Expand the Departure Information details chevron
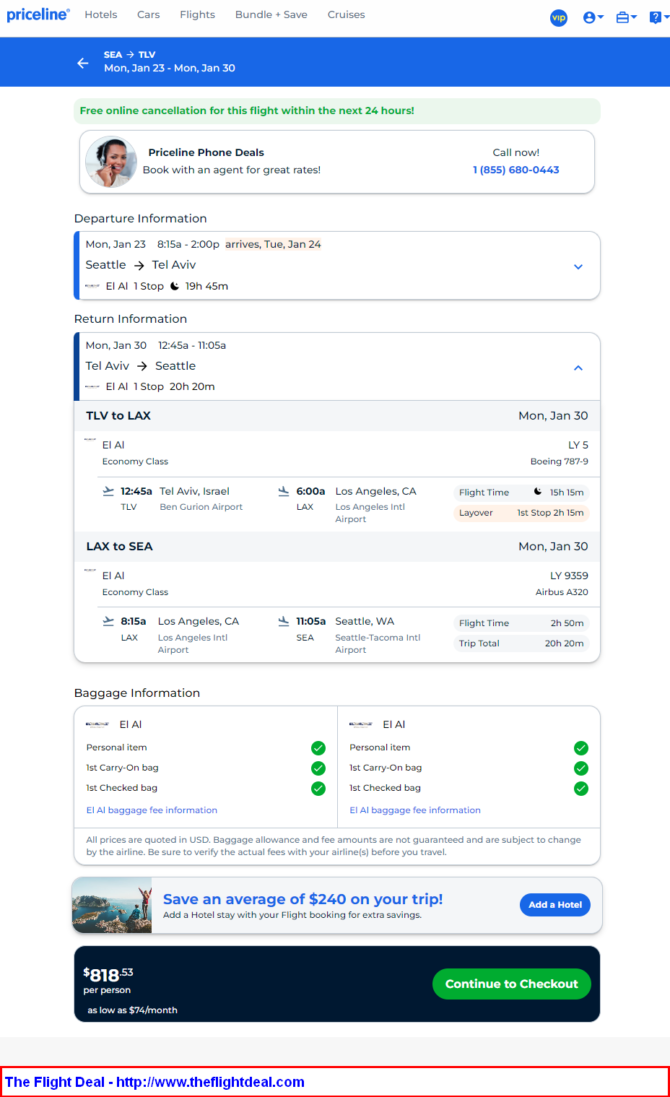 pos(578,267)
